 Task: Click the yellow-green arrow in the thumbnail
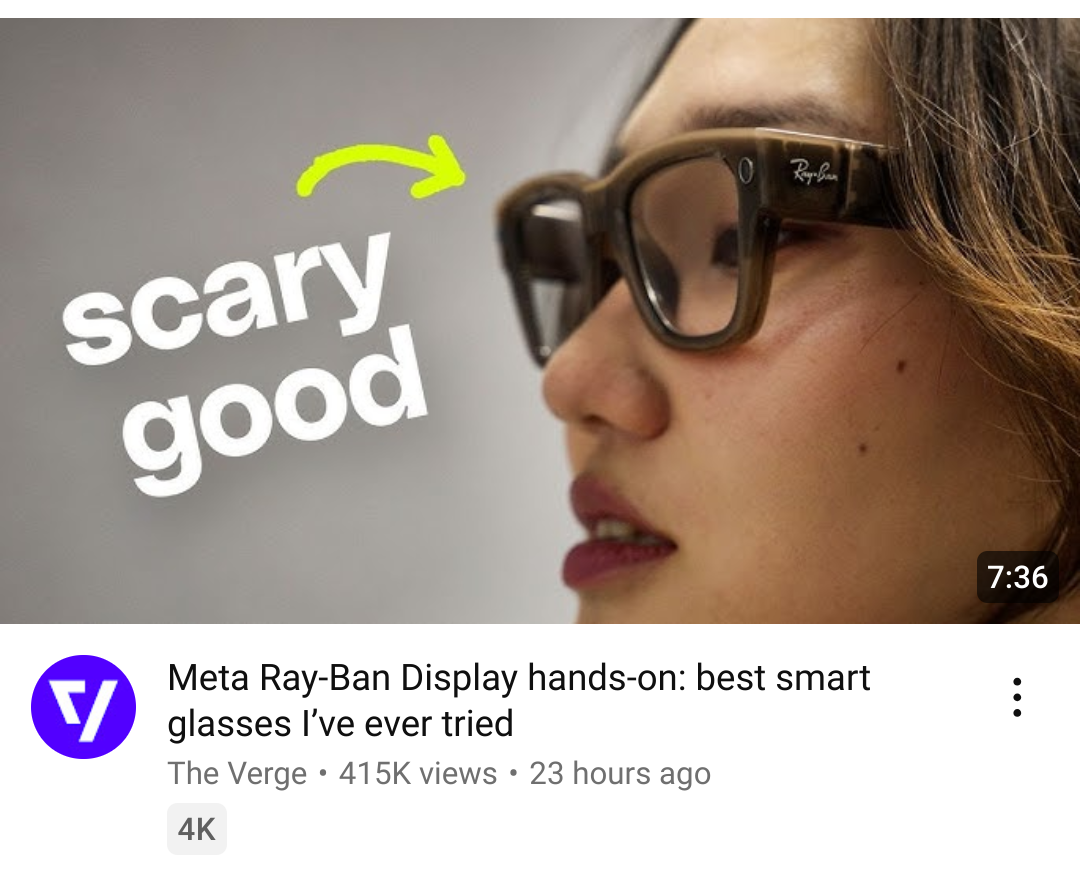pos(382,166)
